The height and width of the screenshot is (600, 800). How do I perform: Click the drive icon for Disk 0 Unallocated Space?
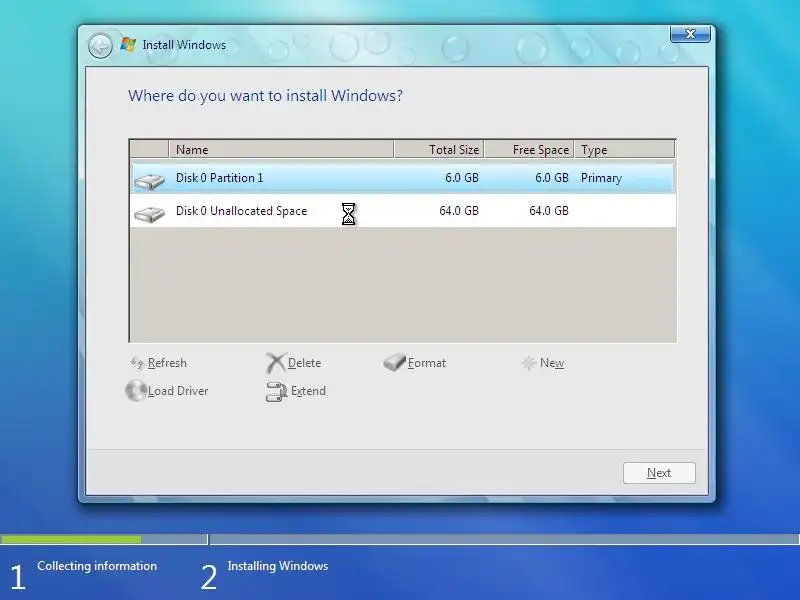pyautogui.click(x=149, y=214)
